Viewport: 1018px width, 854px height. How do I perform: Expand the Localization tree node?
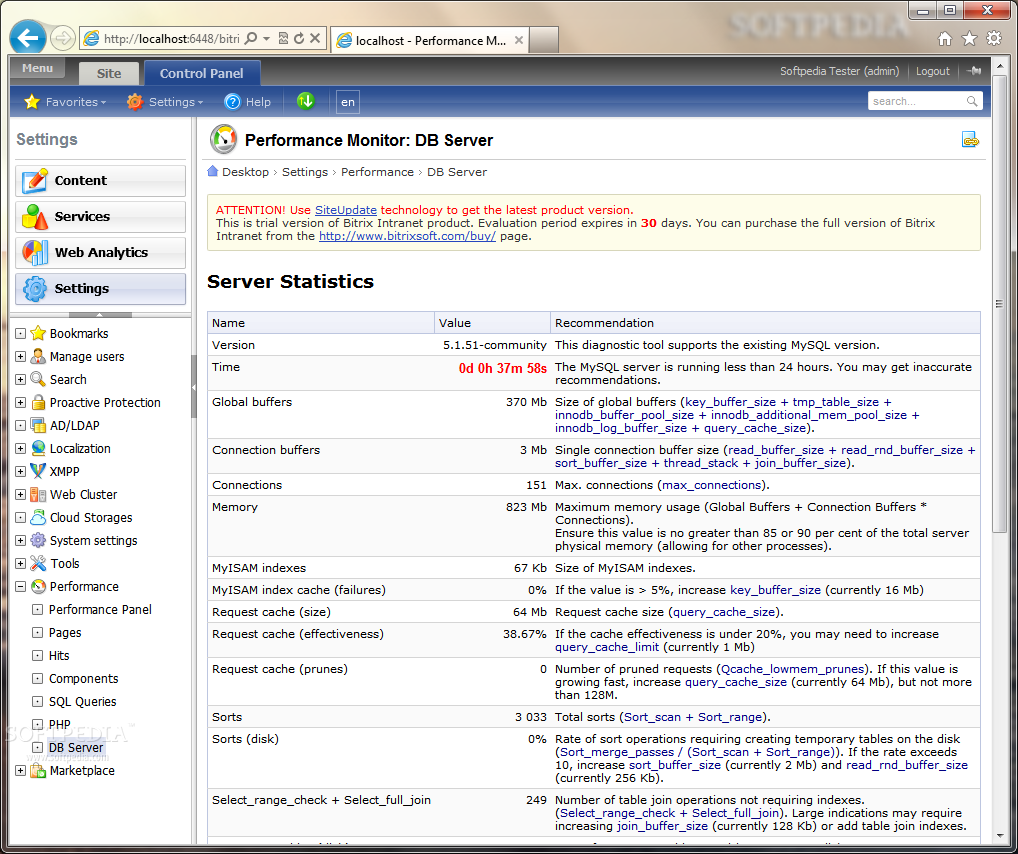point(21,448)
